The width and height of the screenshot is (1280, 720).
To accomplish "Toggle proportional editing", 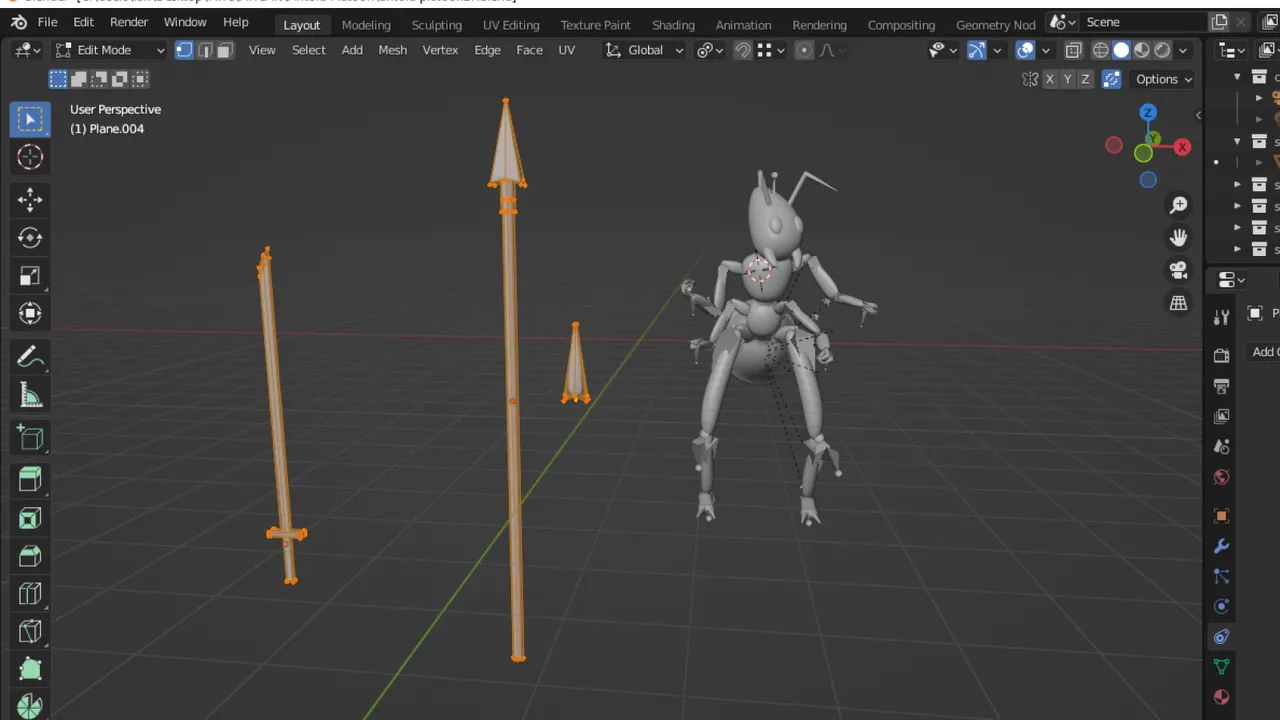I will 804,50.
